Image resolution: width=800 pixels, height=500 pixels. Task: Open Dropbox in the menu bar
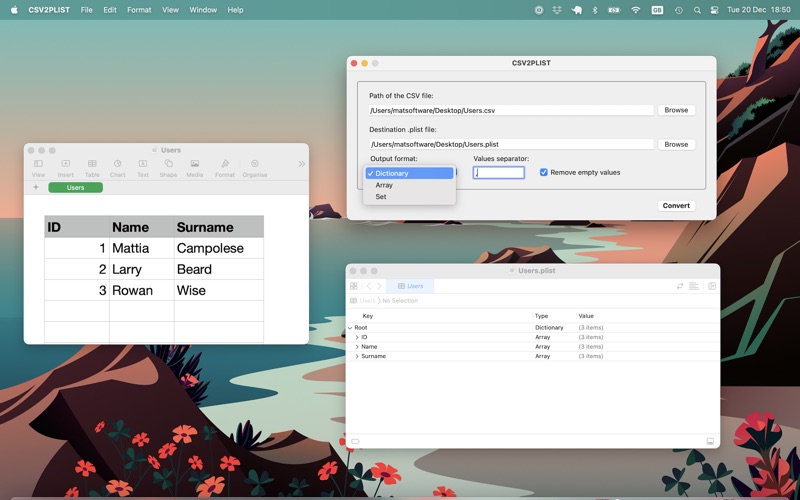[x=557, y=10]
